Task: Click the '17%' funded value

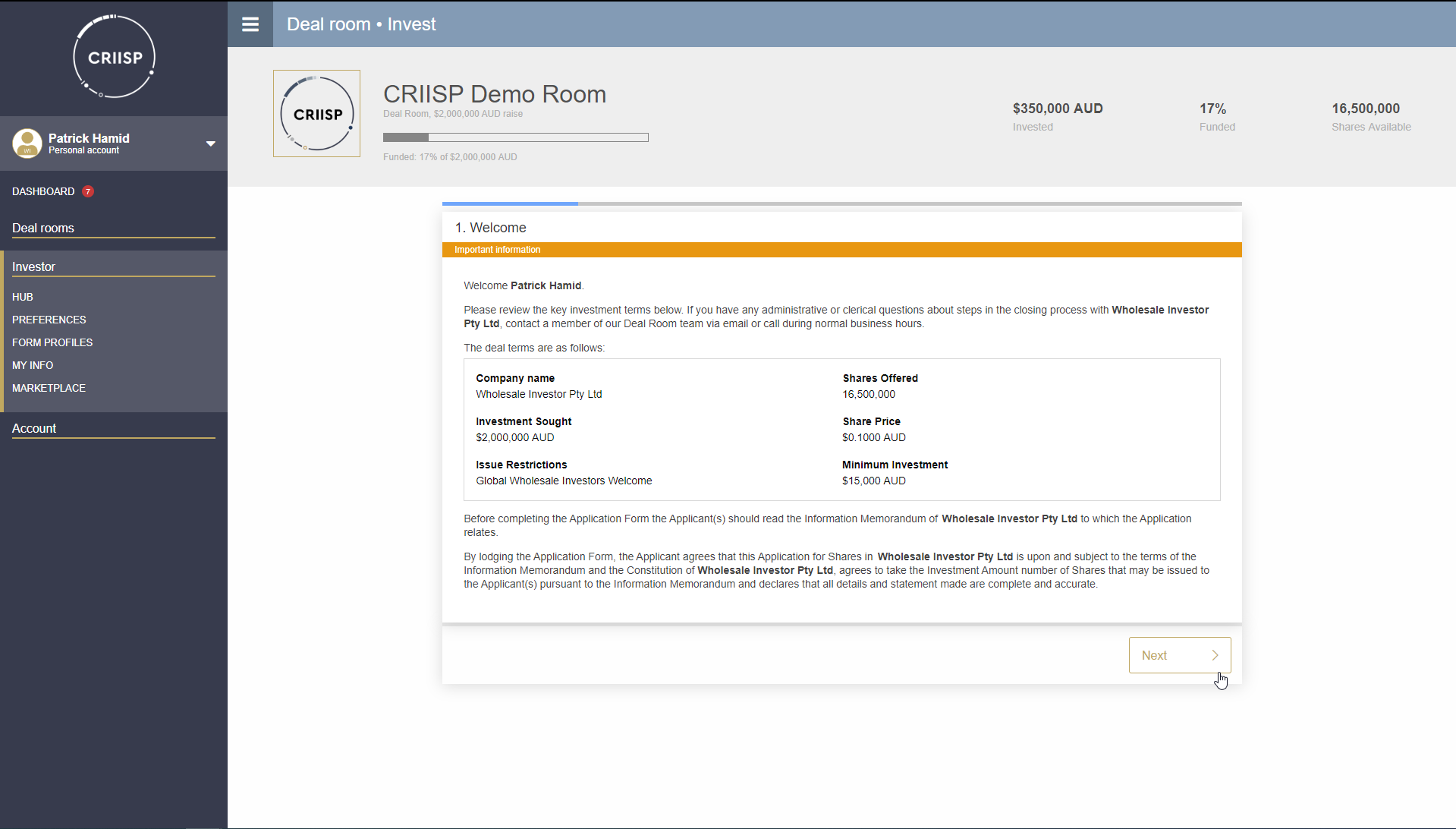Action: click(1212, 109)
